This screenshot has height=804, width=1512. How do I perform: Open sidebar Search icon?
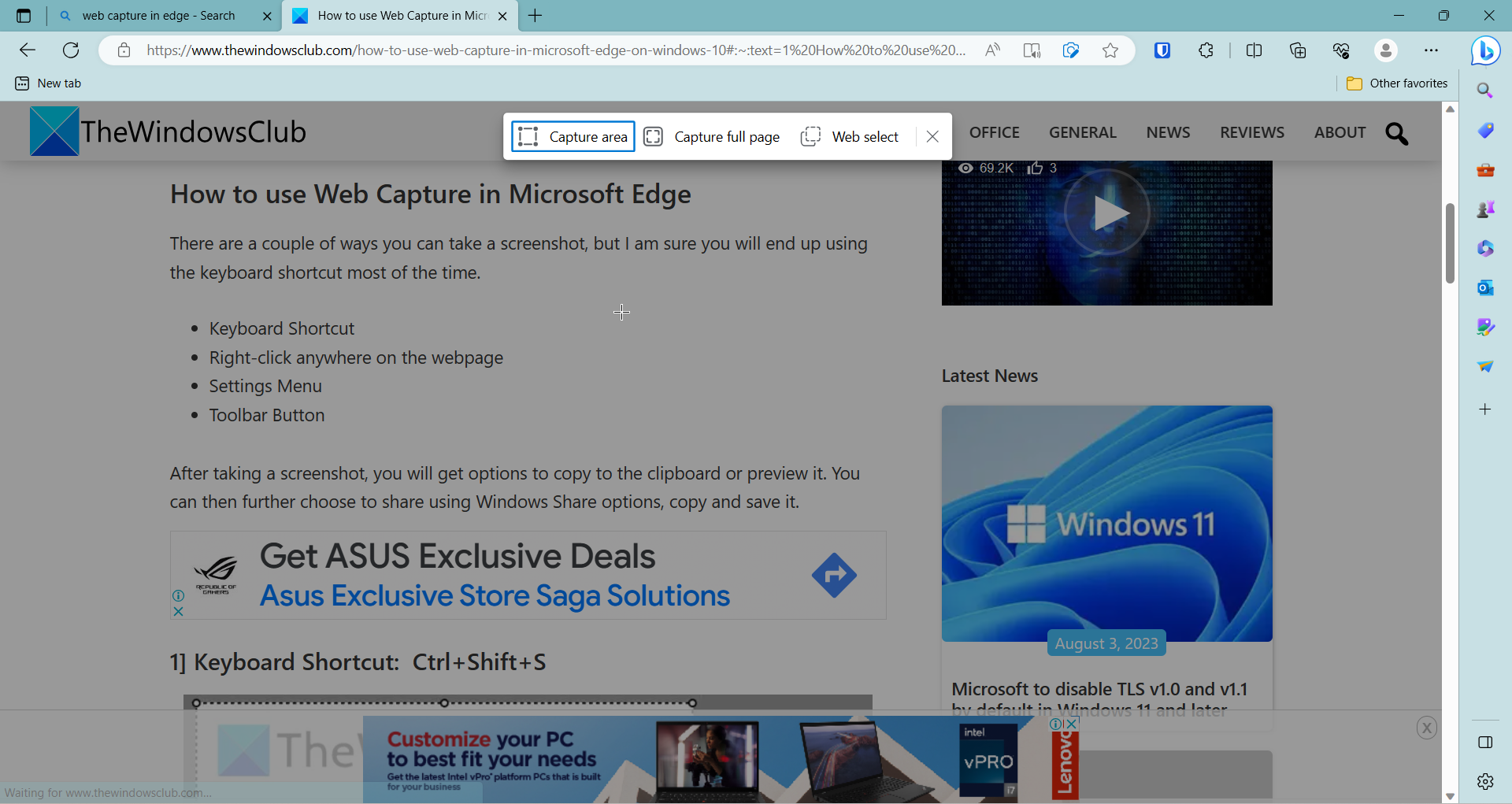(x=1485, y=91)
